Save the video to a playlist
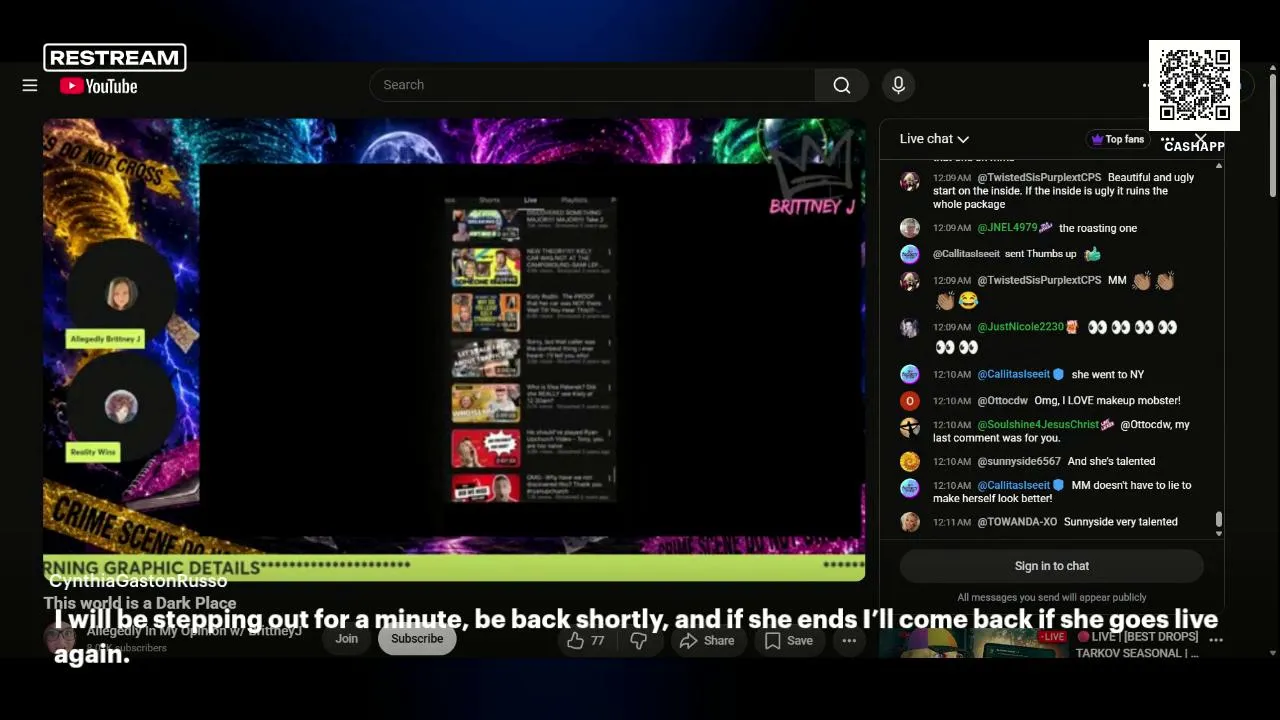This screenshot has width=1280, height=720. pos(788,641)
